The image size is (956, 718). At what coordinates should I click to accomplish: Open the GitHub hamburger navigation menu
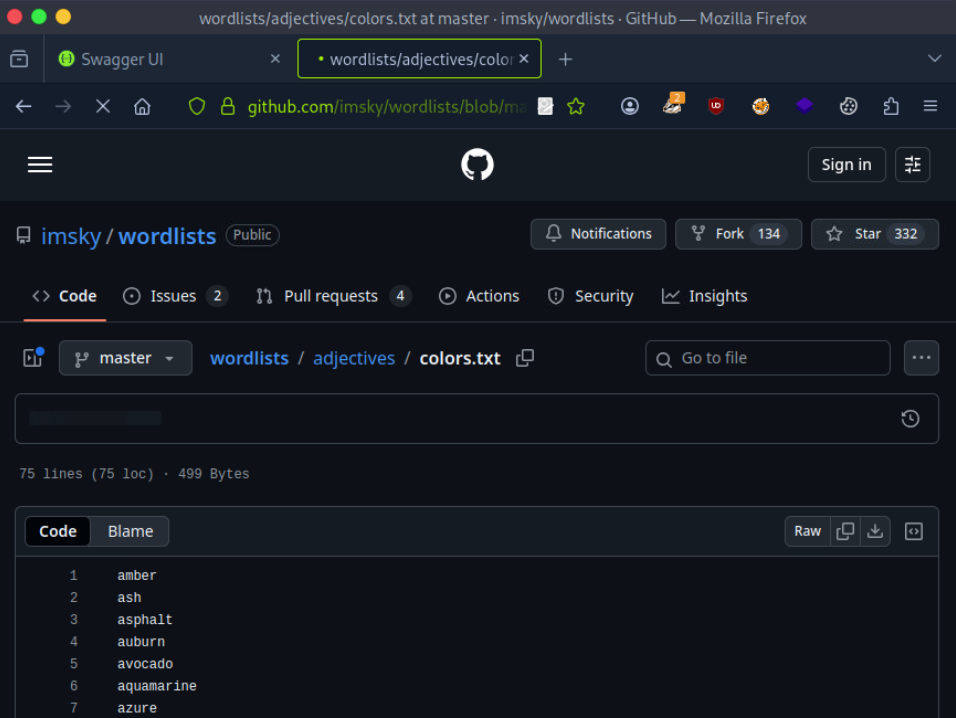[x=40, y=165]
